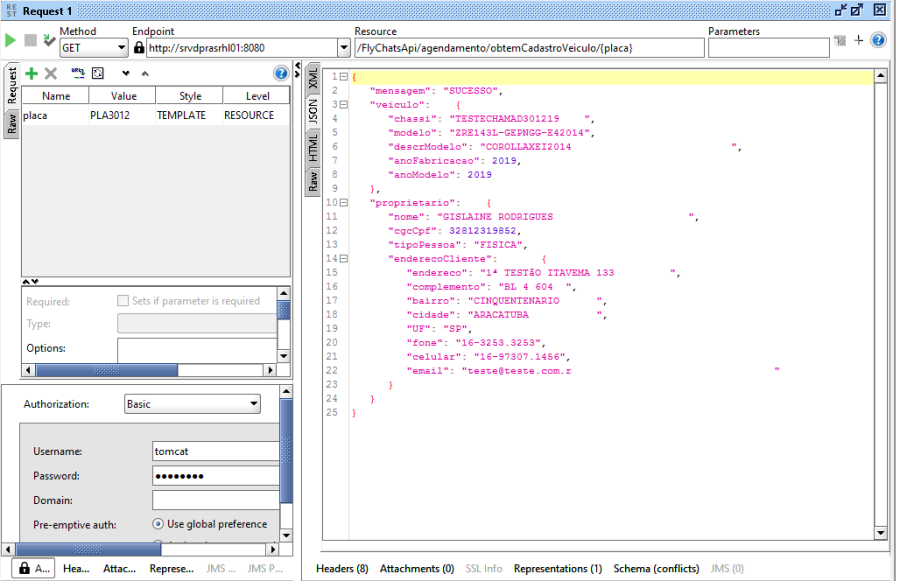Image resolution: width=900 pixels, height=581 pixels.
Task: Click the icon left of the top plus
Action: pyautogui.click(x=840, y=41)
